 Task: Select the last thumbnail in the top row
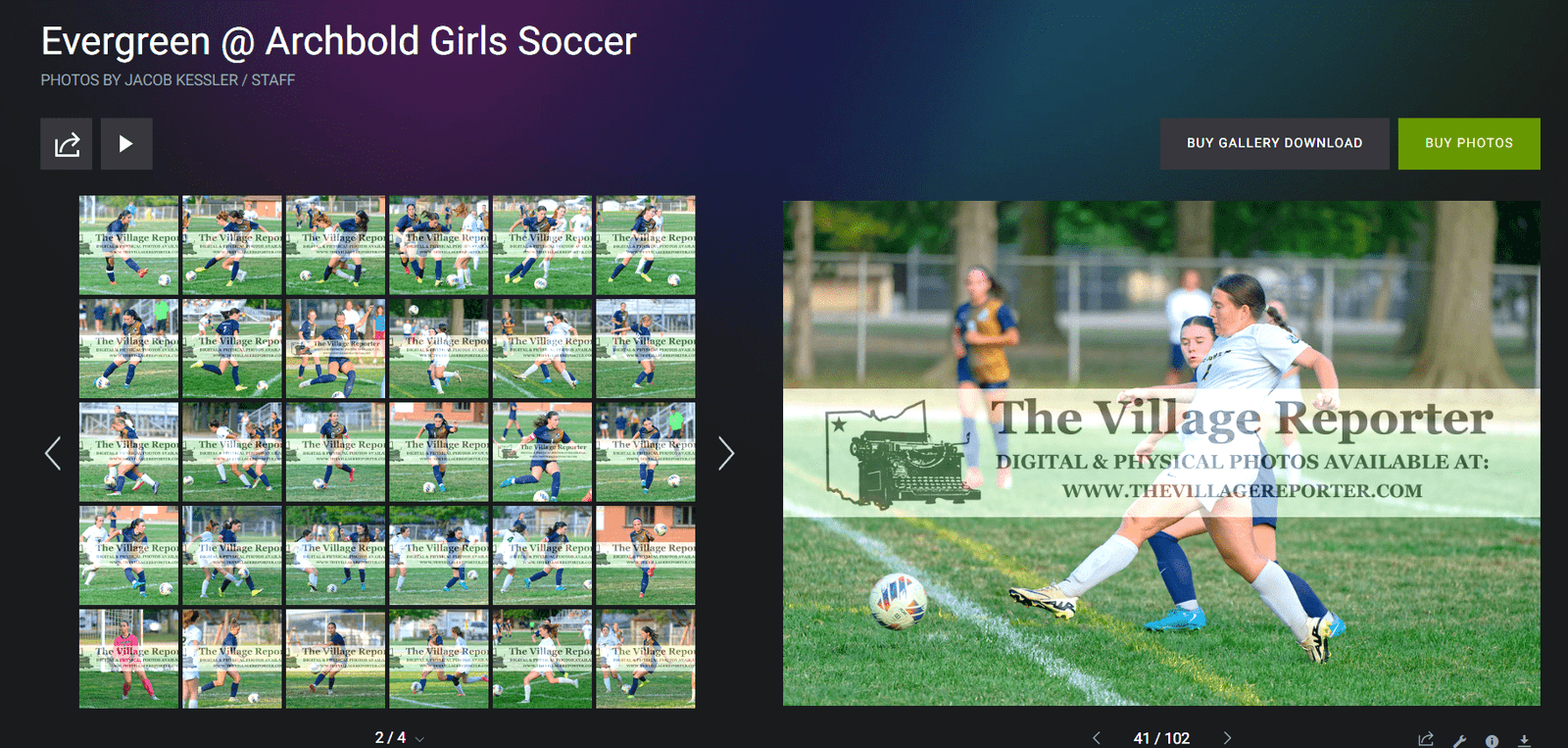click(x=646, y=245)
